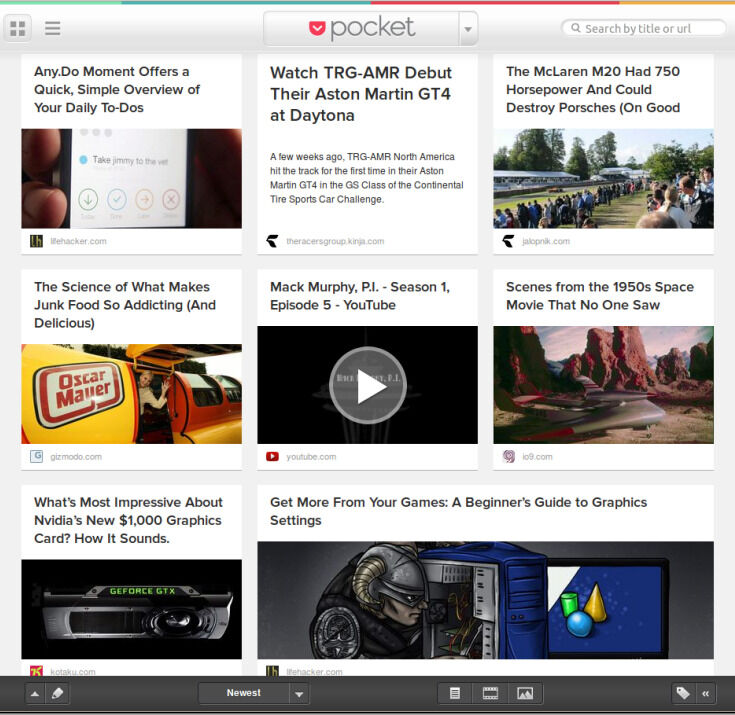This screenshot has width=735, height=715.
Task: Collapse bottom bar with double chevron
Action: click(705, 693)
